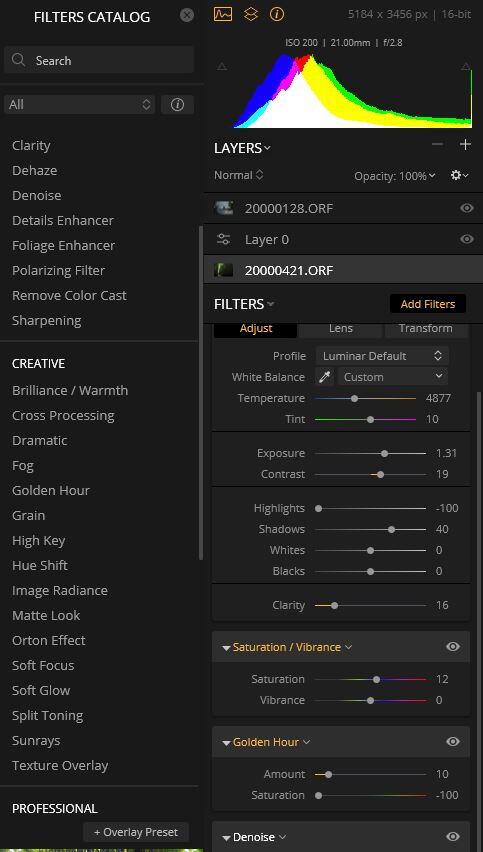Switch to the Lens tab
The width and height of the screenshot is (483, 852).
(341, 329)
